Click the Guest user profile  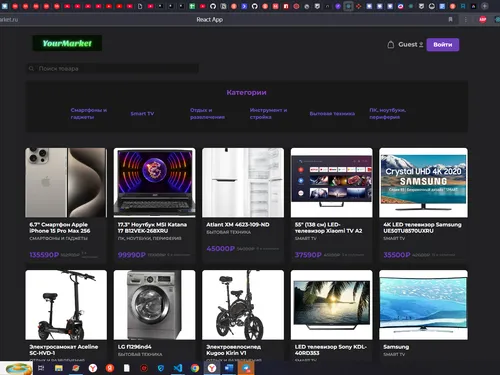click(x=411, y=45)
